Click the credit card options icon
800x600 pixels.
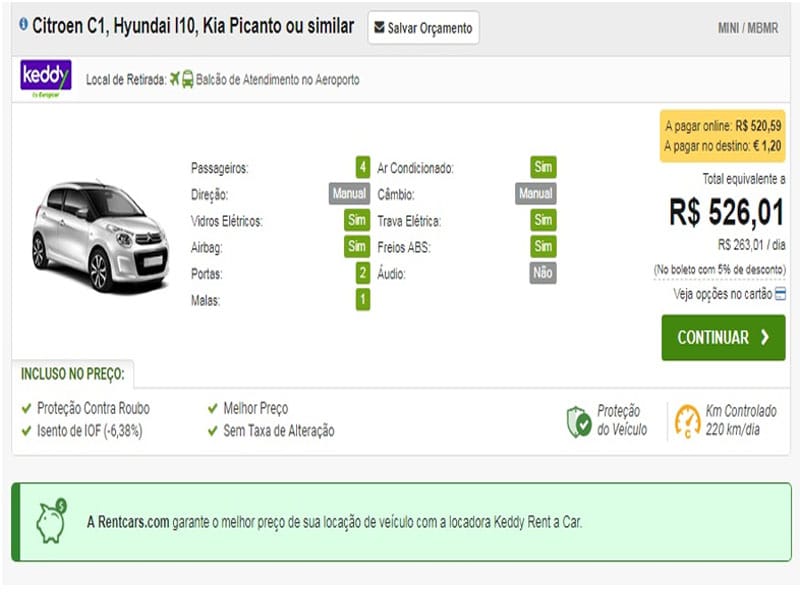780,294
